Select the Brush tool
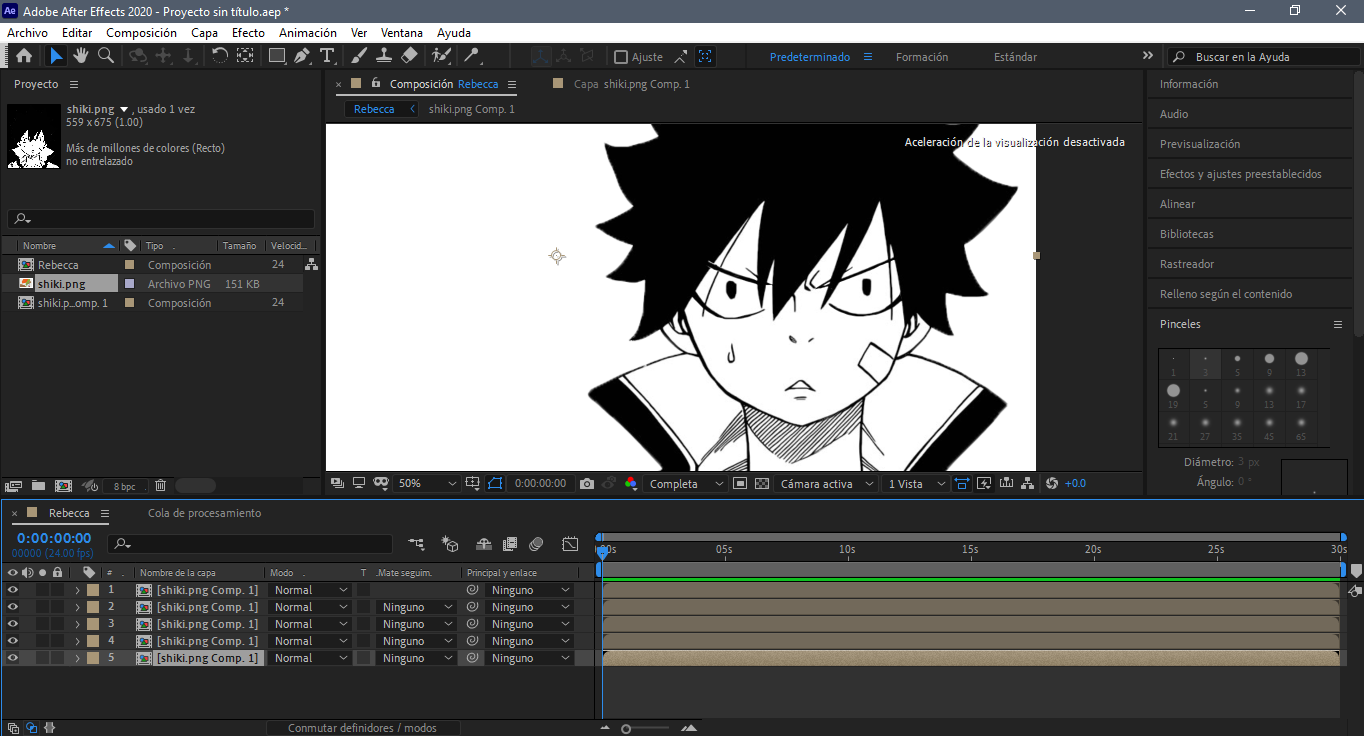 tap(359, 56)
